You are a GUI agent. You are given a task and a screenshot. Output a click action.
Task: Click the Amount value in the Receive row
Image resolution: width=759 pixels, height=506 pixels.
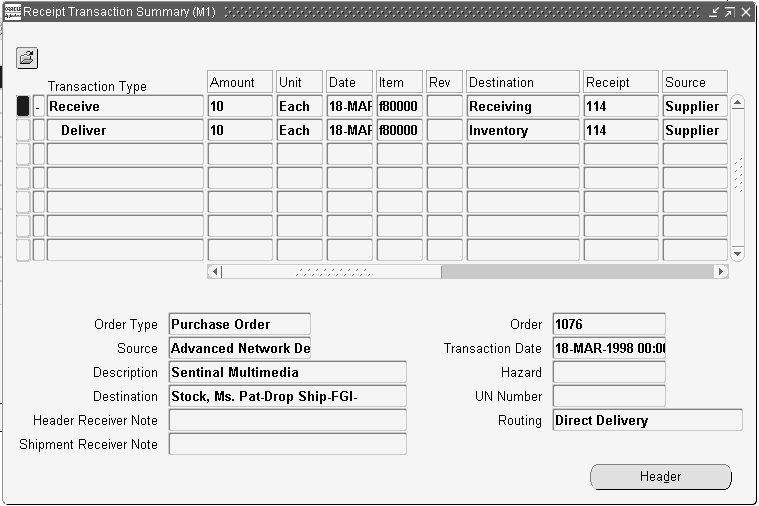(240, 107)
